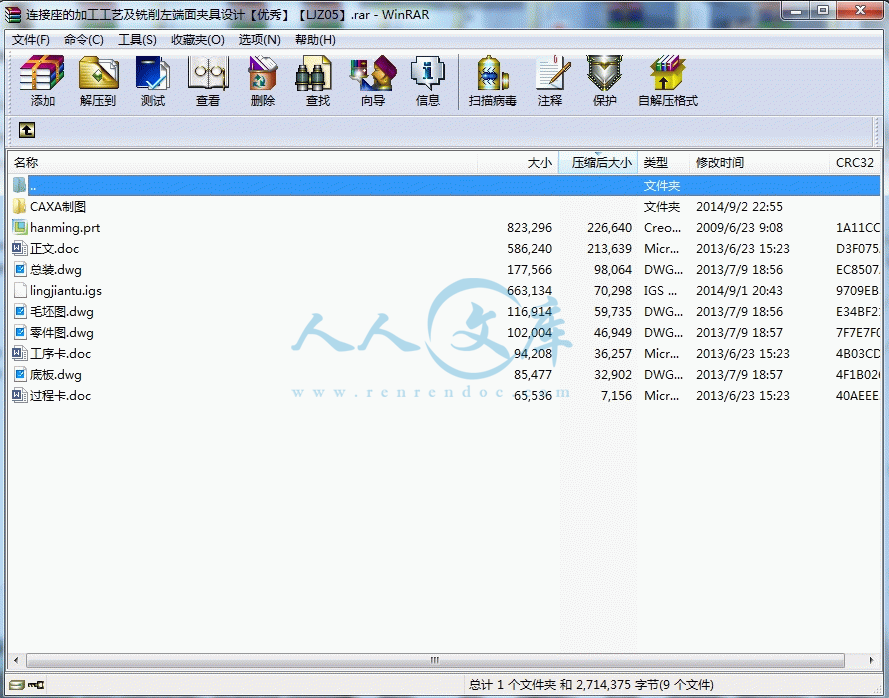Select the lingjiantu.igs blank file icon

pos(20,290)
